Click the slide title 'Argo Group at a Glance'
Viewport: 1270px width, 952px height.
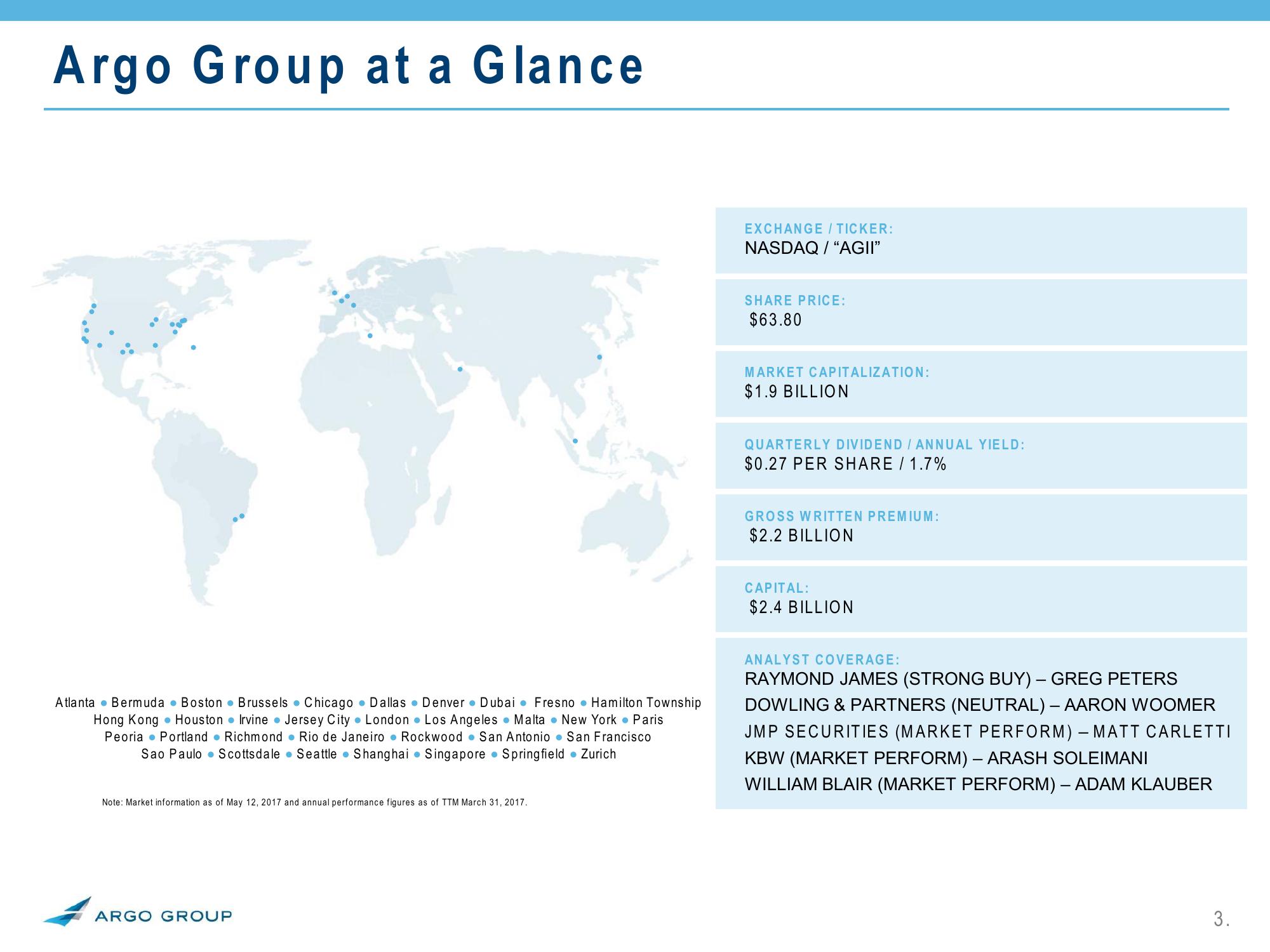pyautogui.click(x=349, y=67)
